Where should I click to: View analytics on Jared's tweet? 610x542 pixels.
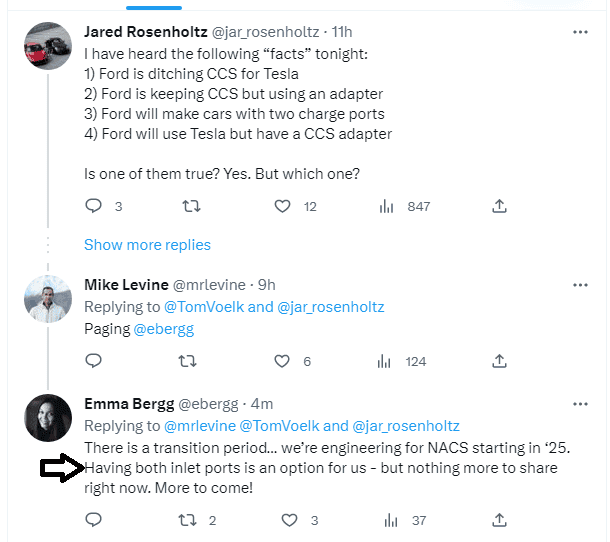click(386, 206)
